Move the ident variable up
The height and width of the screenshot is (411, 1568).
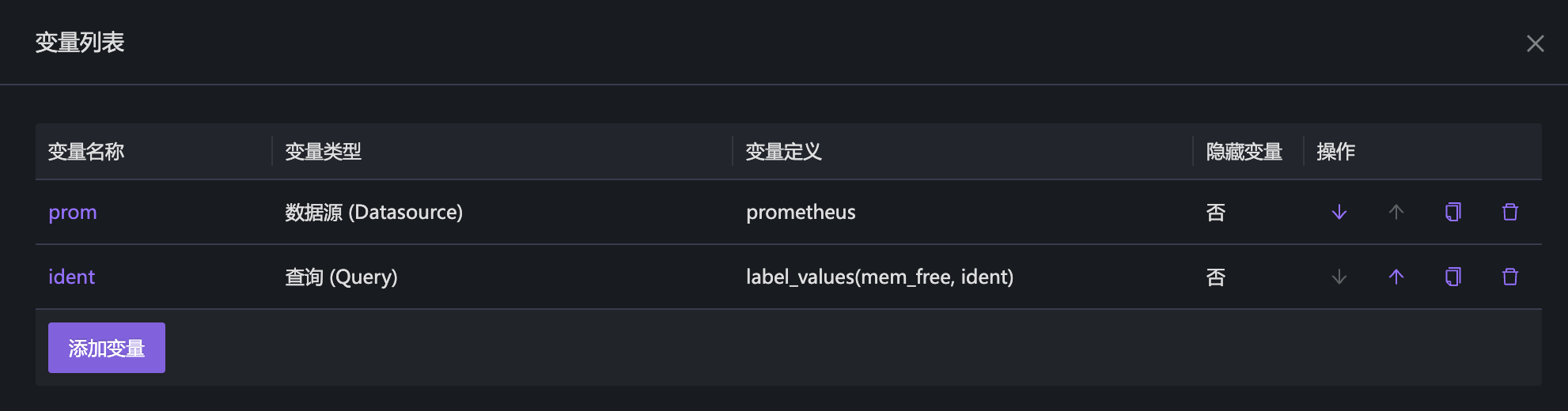pyautogui.click(x=1396, y=277)
